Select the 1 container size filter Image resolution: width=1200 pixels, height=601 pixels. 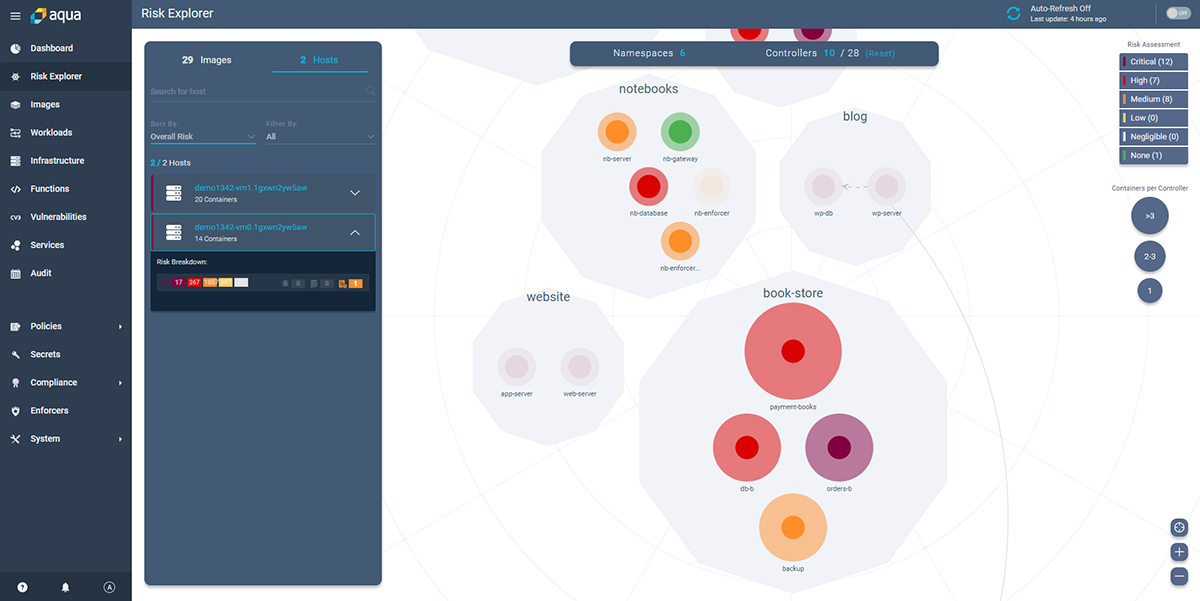point(1150,291)
